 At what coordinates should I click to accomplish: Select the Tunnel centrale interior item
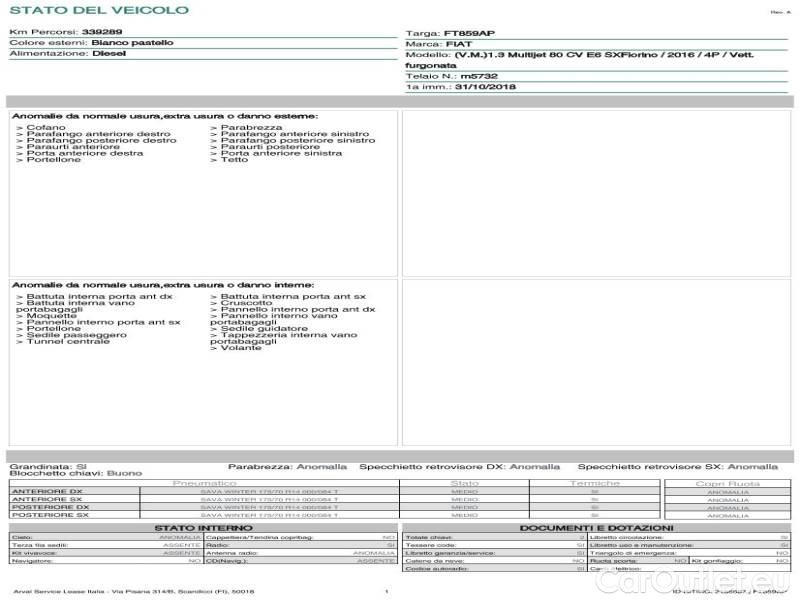click(64, 342)
